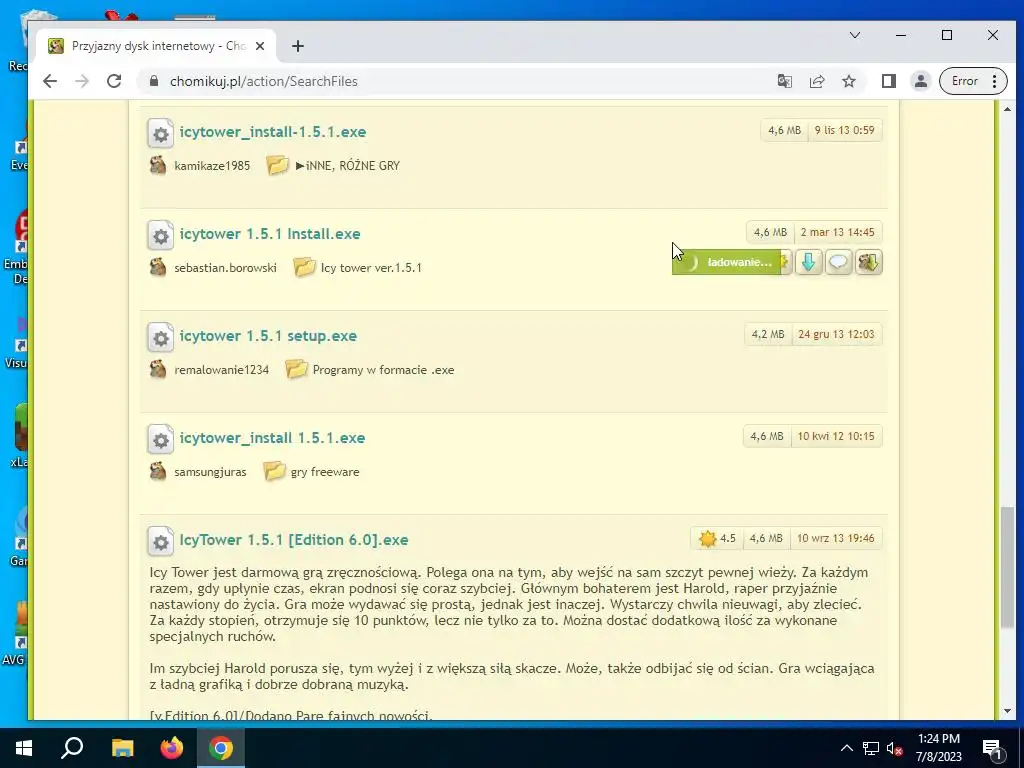
Task: Click the hamster copy-to-account icon
Action: coord(869,263)
